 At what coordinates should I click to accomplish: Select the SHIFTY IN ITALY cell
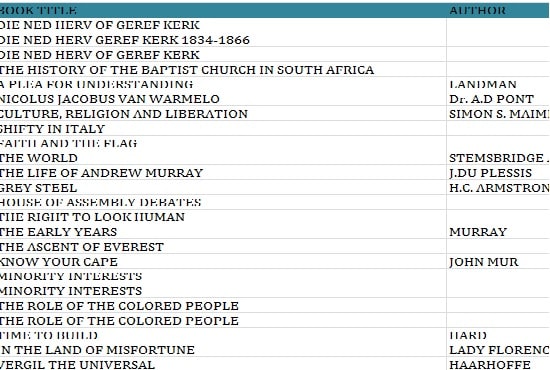coord(223,128)
